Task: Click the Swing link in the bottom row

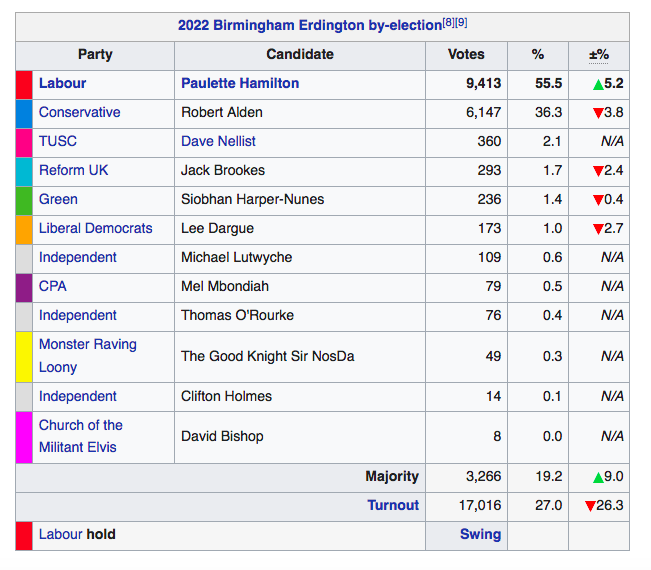Action: coord(480,535)
